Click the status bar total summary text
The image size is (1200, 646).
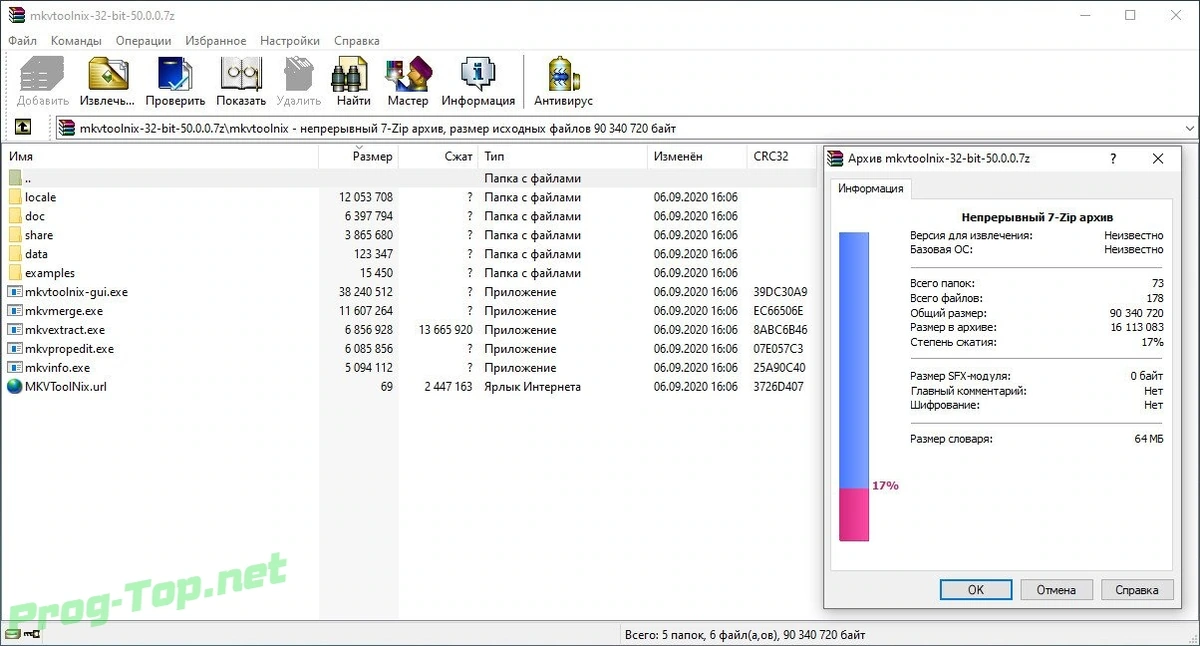pyautogui.click(x=745, y=635)
